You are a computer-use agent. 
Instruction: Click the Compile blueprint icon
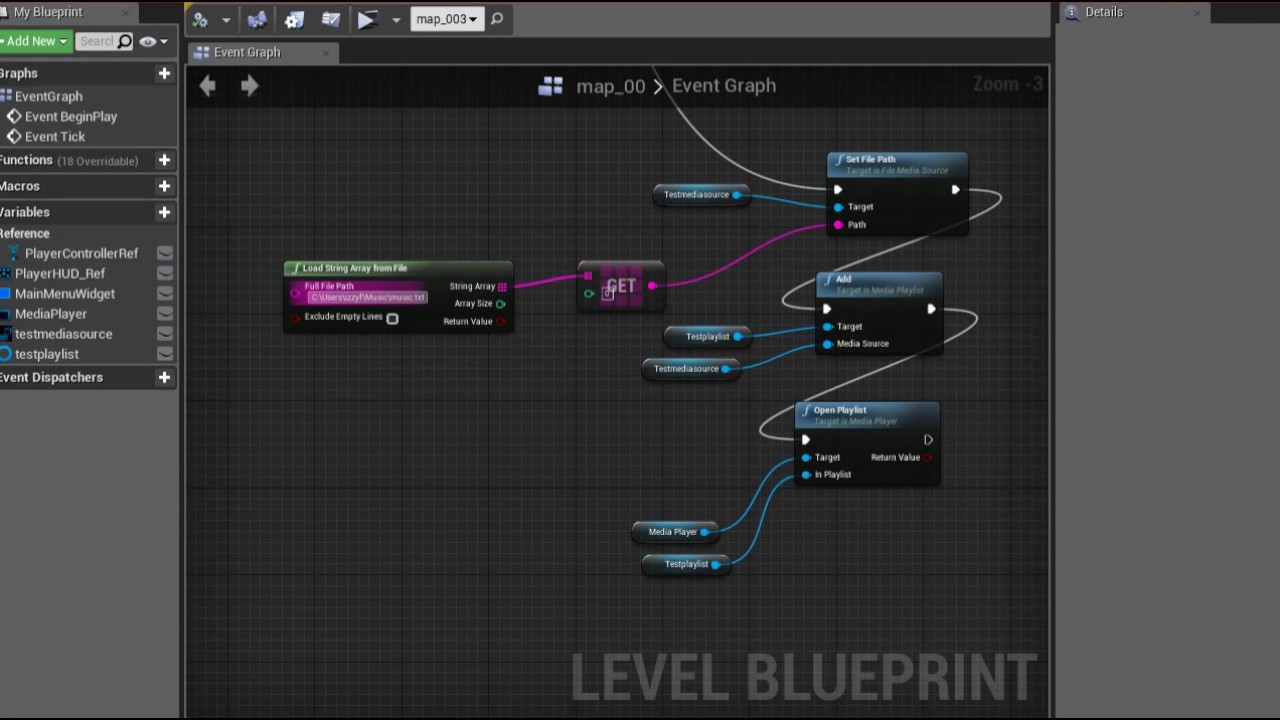pos(200,19)
